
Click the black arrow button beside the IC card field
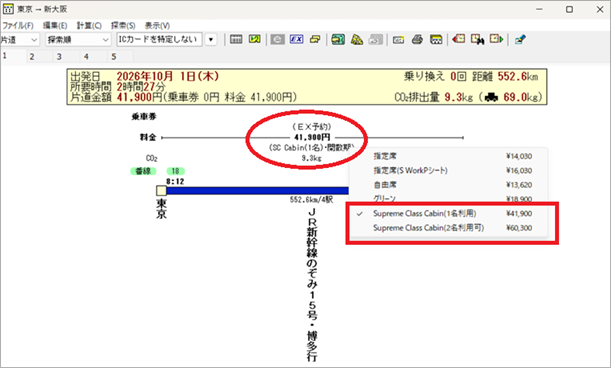point(211,39)
